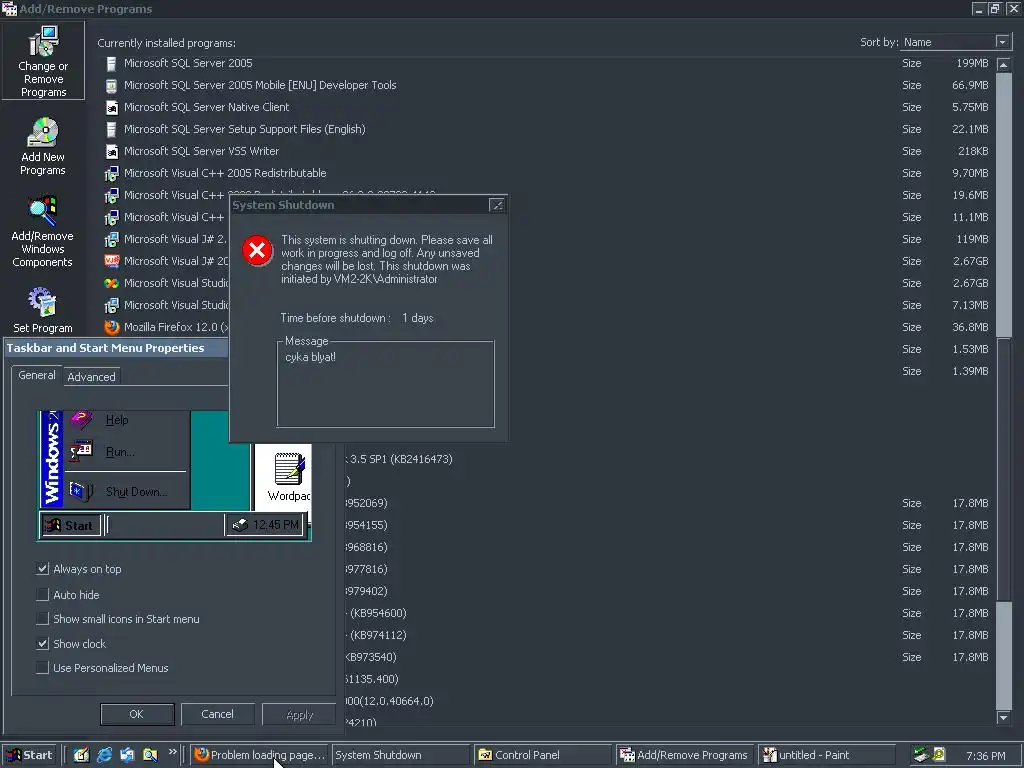Click SQL Server Setup Support Files icon
Image resolution: width=1024 pixels, height=768 pixels.
pyautogui.click(x=112, y=129)
